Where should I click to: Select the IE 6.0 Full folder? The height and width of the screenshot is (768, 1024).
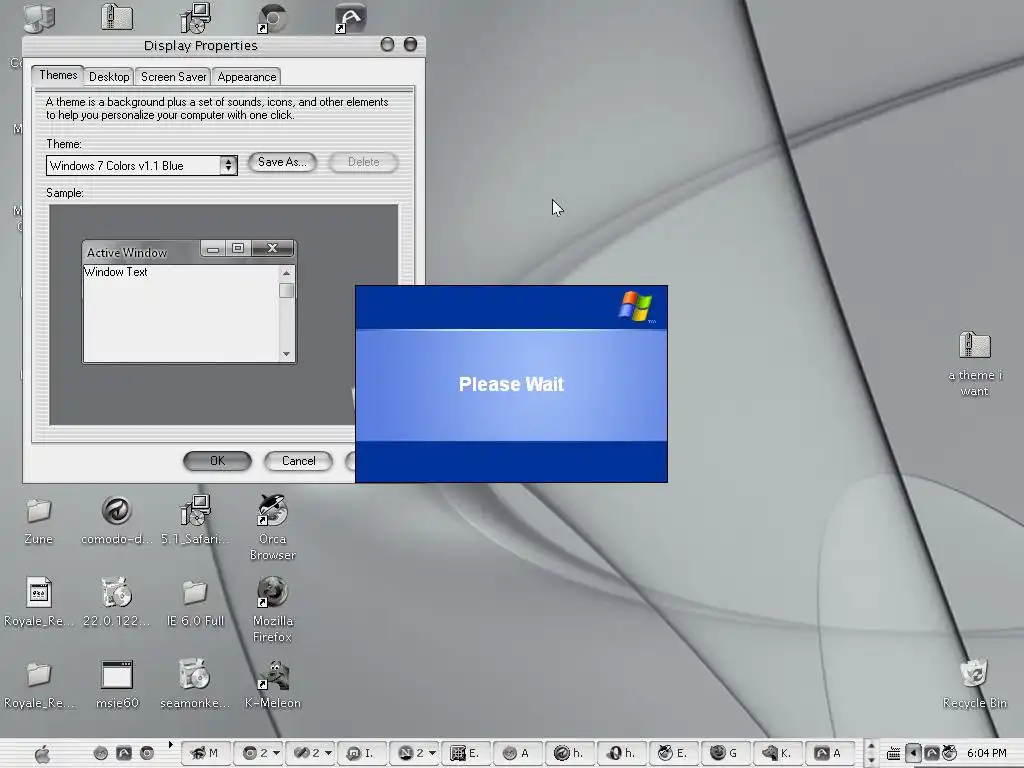tap(195, 602)
